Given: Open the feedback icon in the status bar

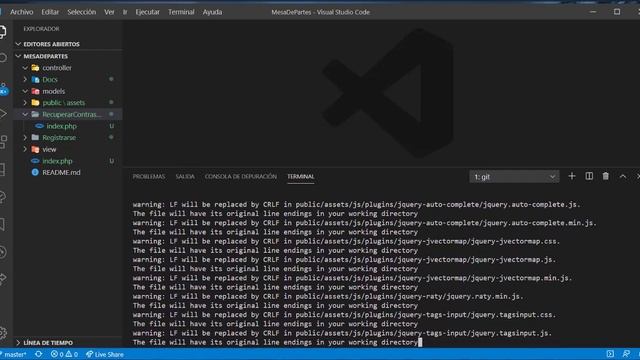Looking at the screenshot, I should coord(626,354).
